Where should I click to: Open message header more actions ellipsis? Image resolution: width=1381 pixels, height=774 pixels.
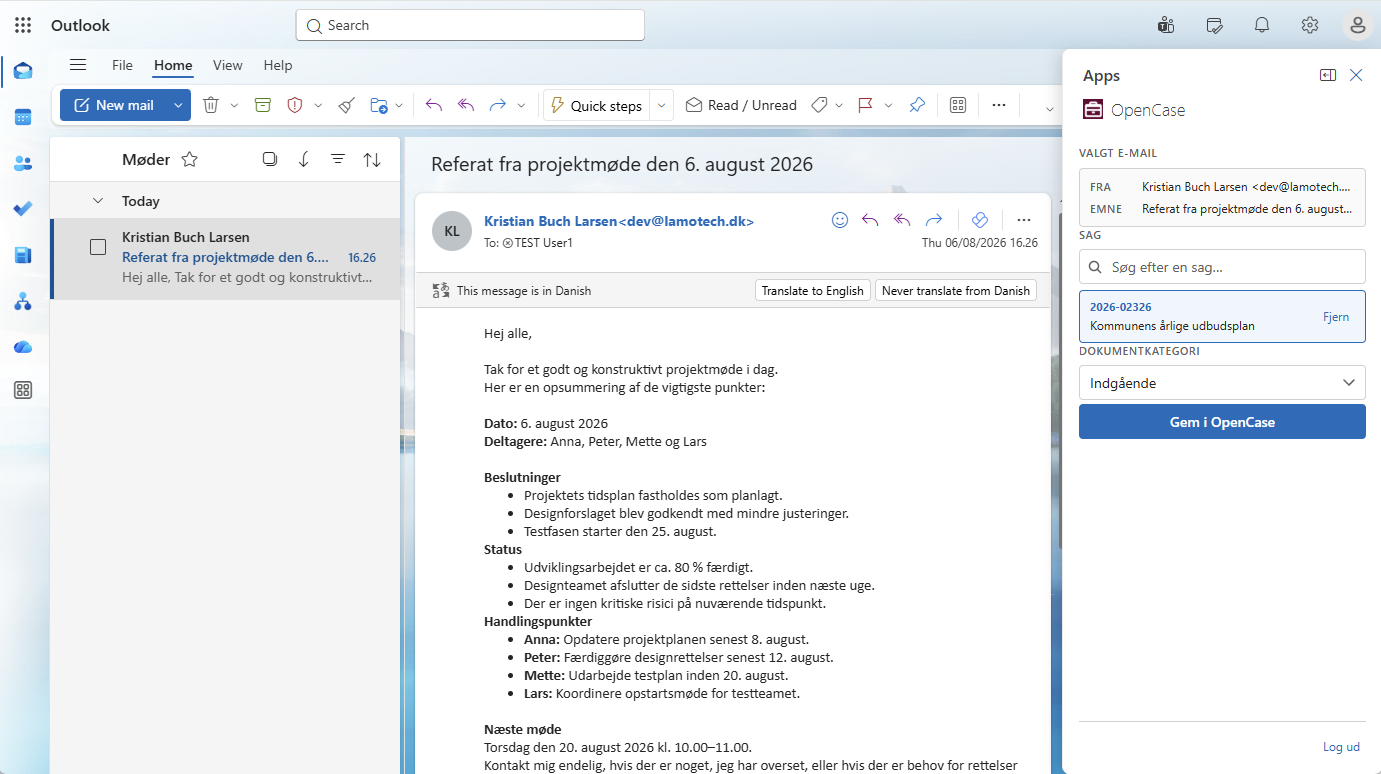(1023, 220)
